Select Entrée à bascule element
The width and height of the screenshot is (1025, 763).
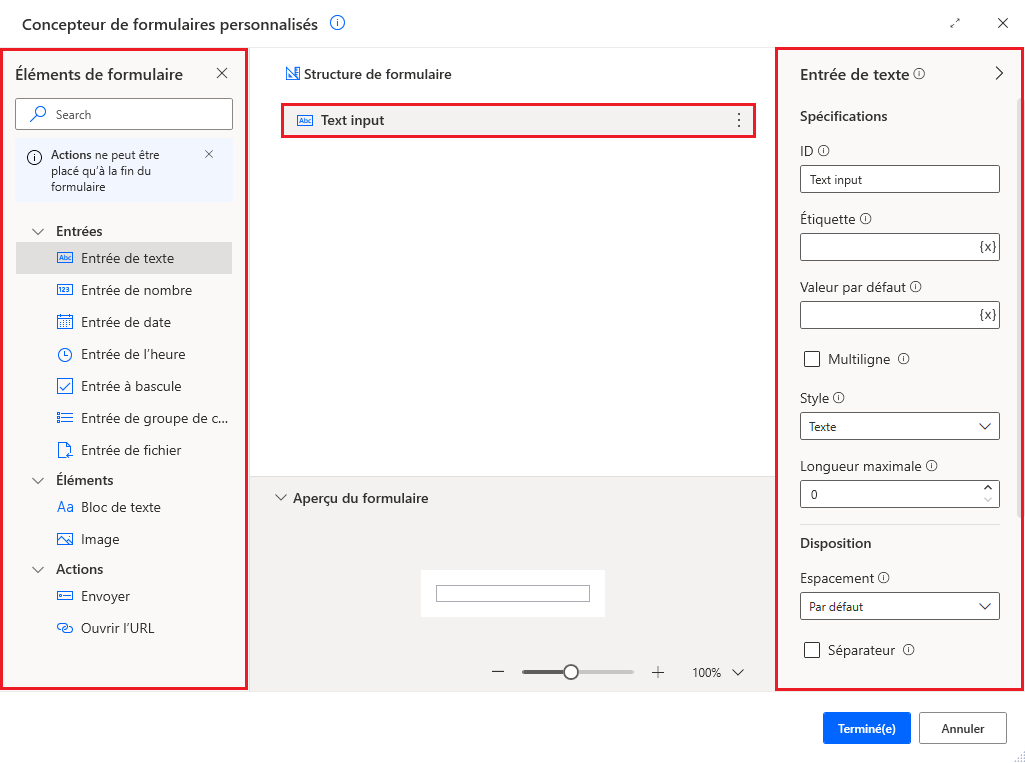pyautogui.click(x=131, y=386)
